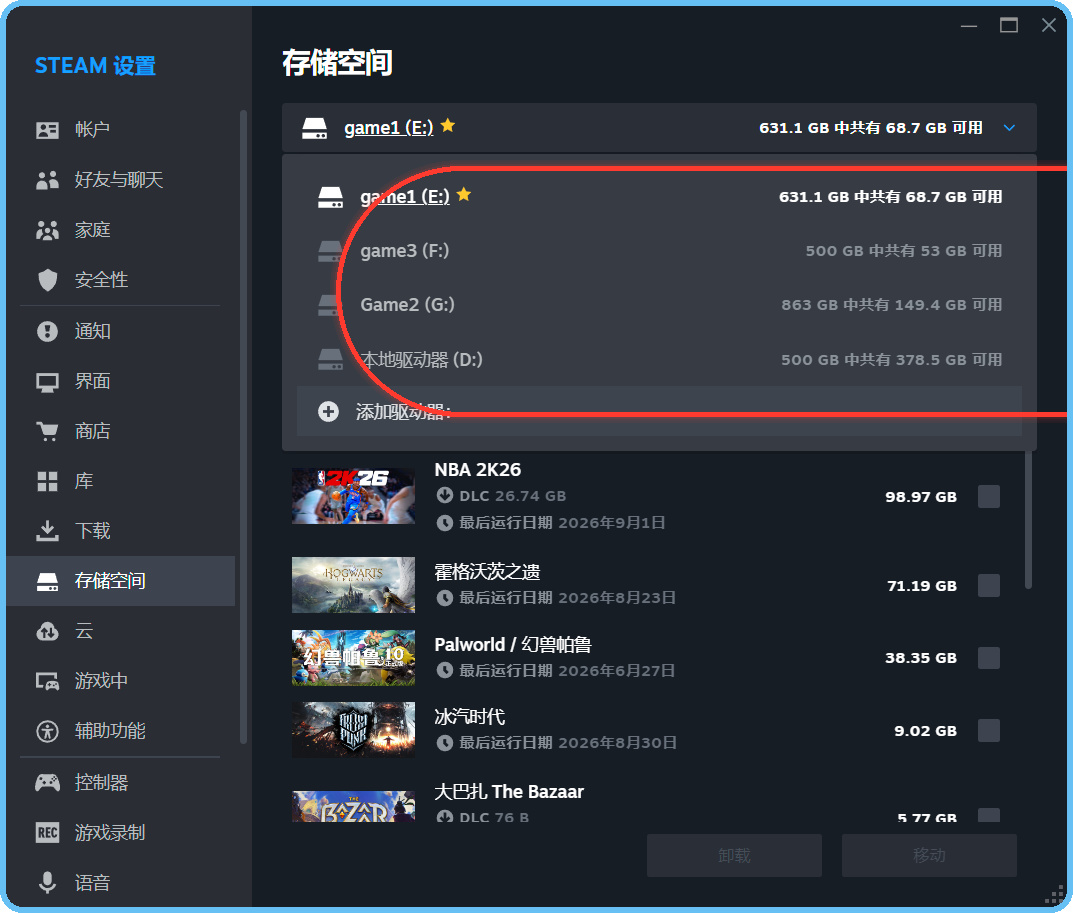Click the 好友与聊天 people icon
The height and width of the screenshot is (913, 1073).
pyautogui.click(x=47, y=180)
